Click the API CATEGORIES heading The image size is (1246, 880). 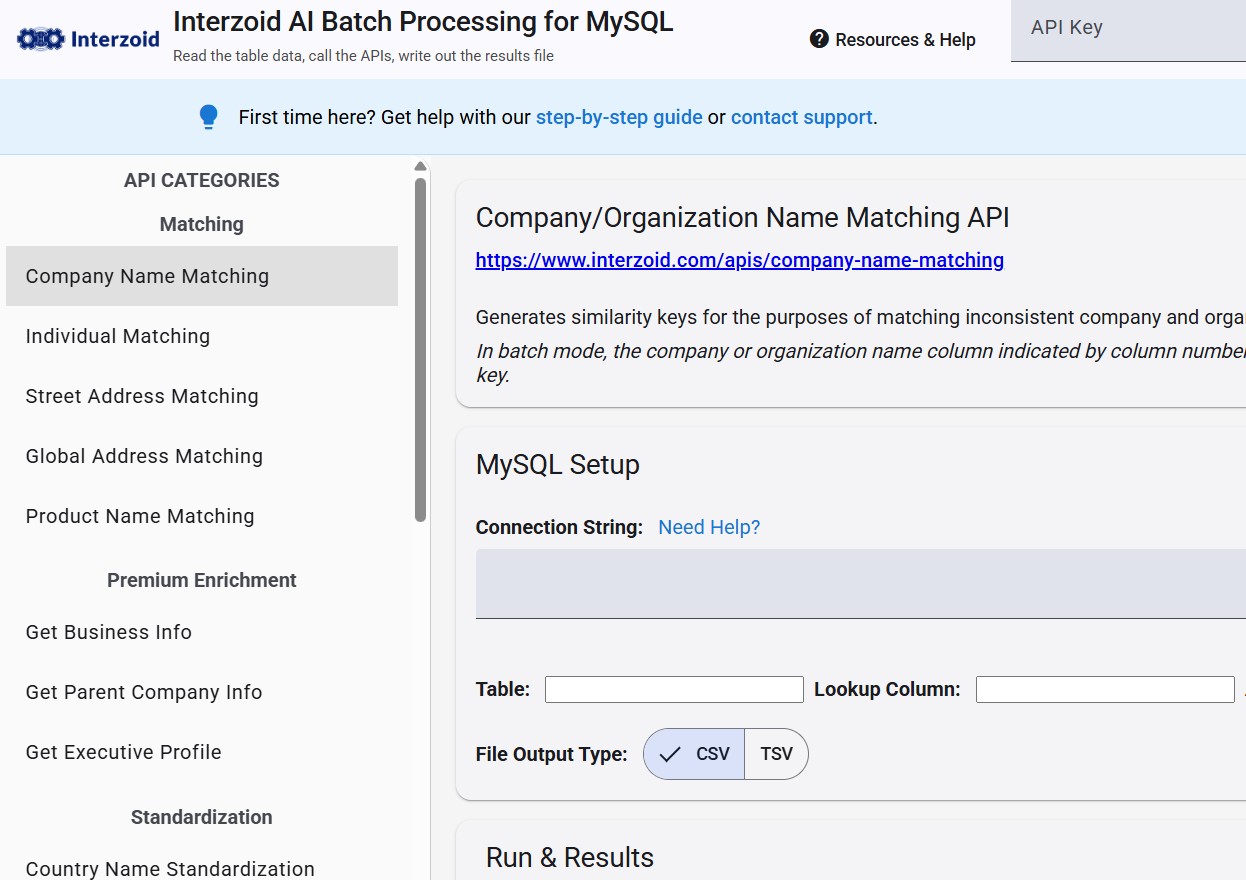pyautogui.click(x=202, y=180)
